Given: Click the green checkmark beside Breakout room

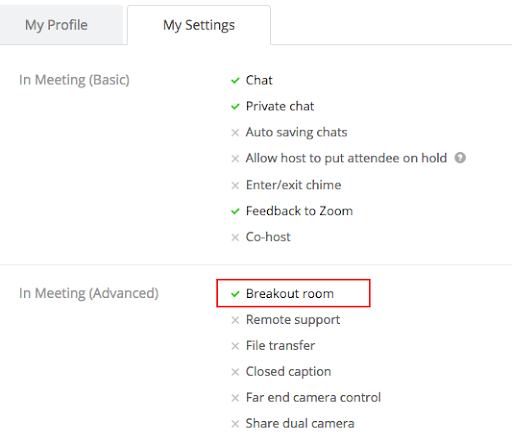Looking at the screenshot, I should (235, 294).
